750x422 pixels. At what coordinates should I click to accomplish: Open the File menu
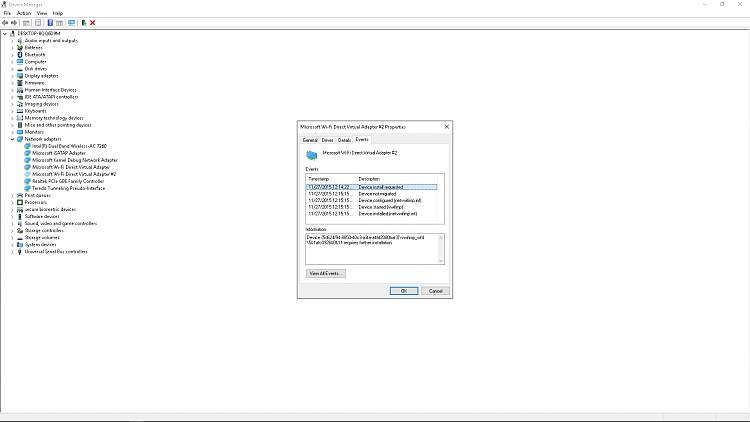[x=7, y=13]
